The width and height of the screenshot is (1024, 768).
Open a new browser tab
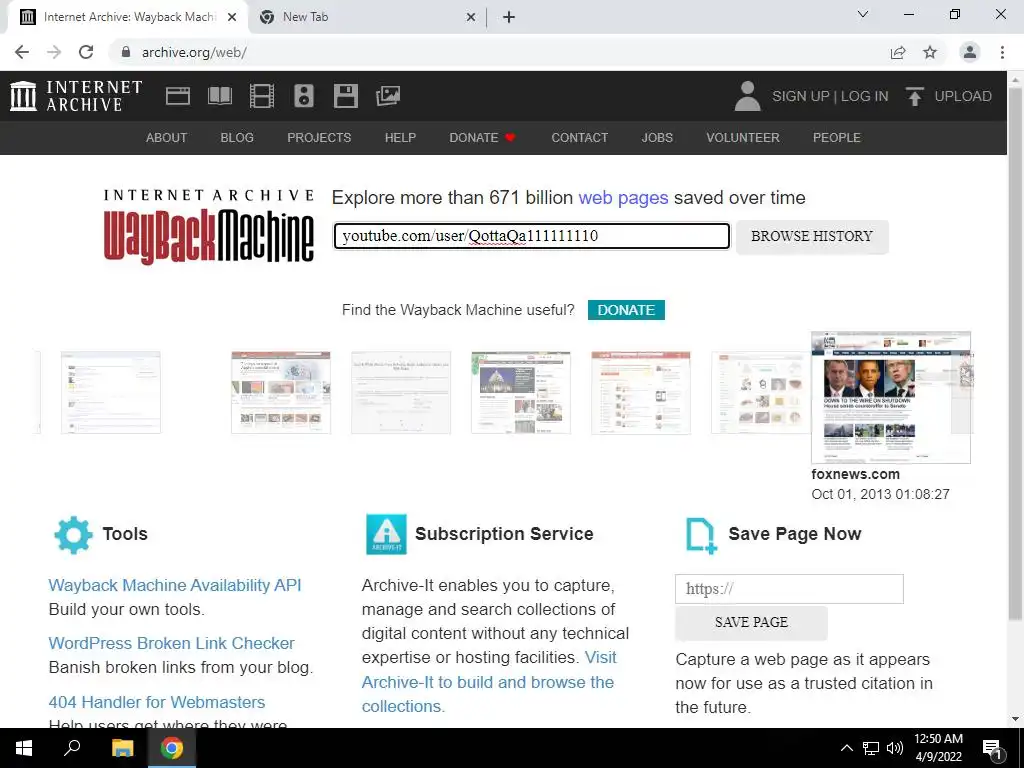tap(509, 18)
